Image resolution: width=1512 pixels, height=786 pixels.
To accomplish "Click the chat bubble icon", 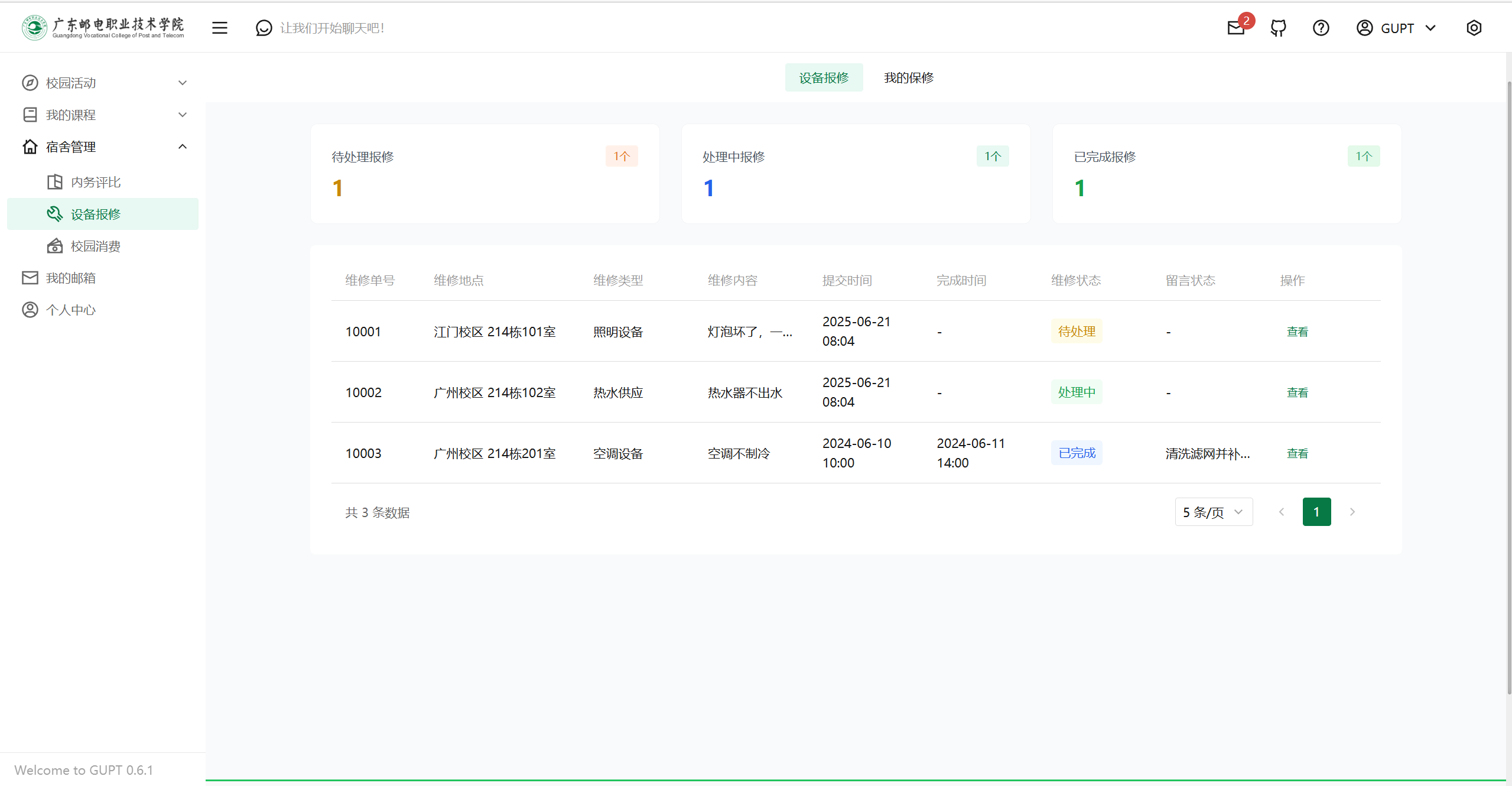I will (x=264, y=28).
